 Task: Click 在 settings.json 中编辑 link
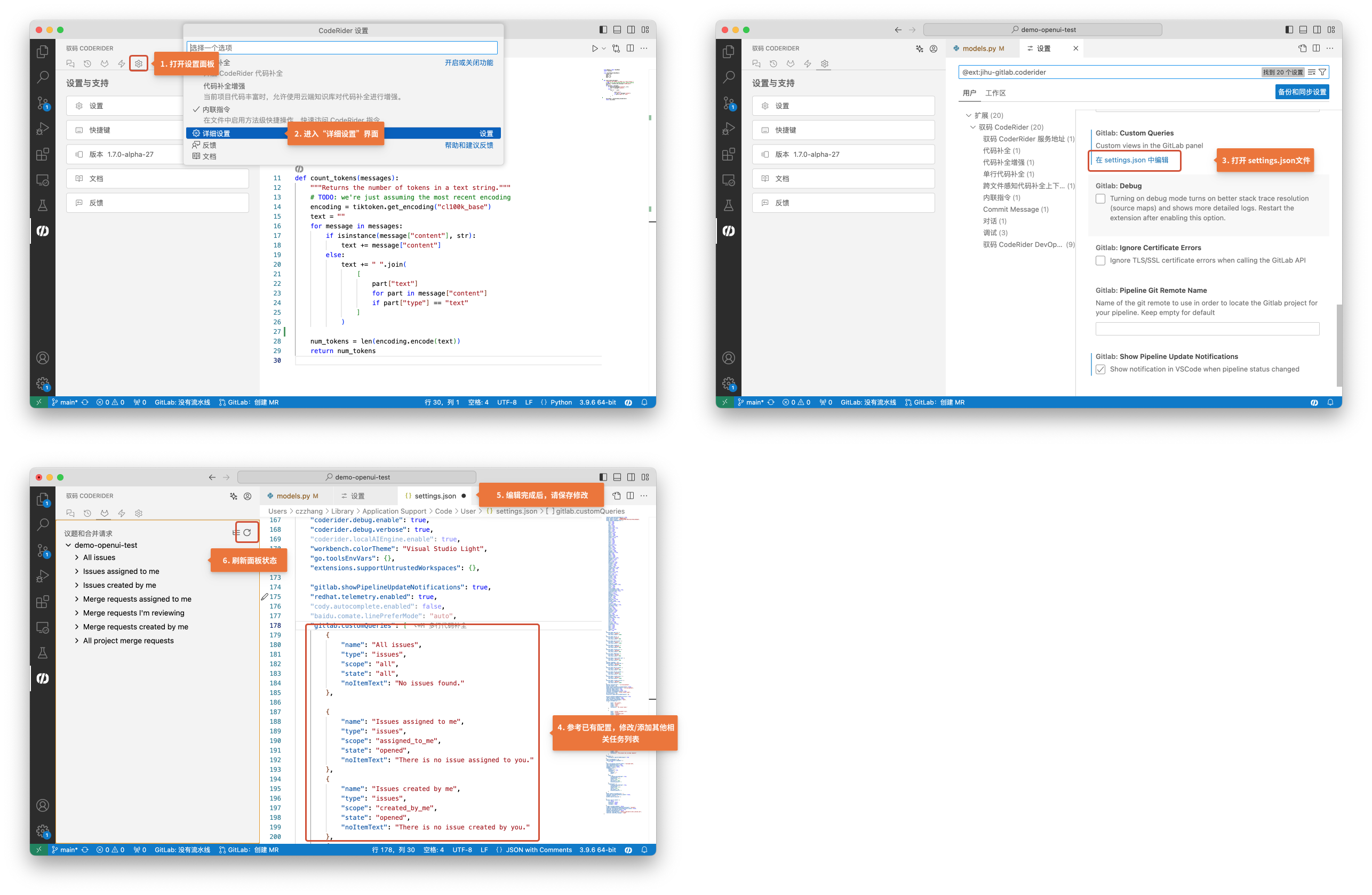(1131, 160)
